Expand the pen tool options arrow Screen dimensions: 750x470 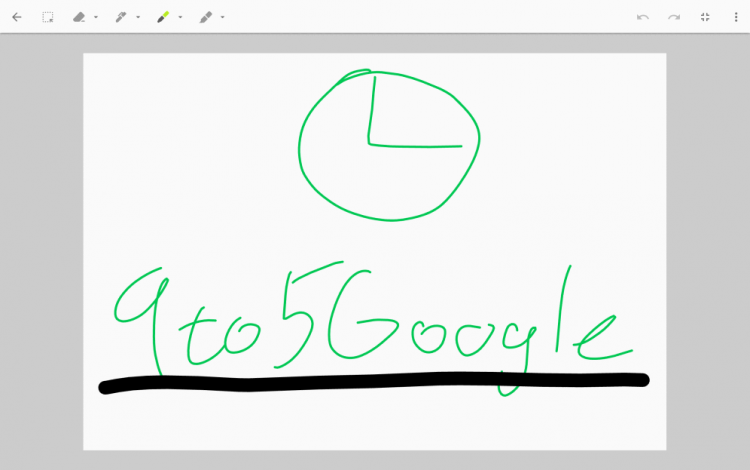point(138,17)
